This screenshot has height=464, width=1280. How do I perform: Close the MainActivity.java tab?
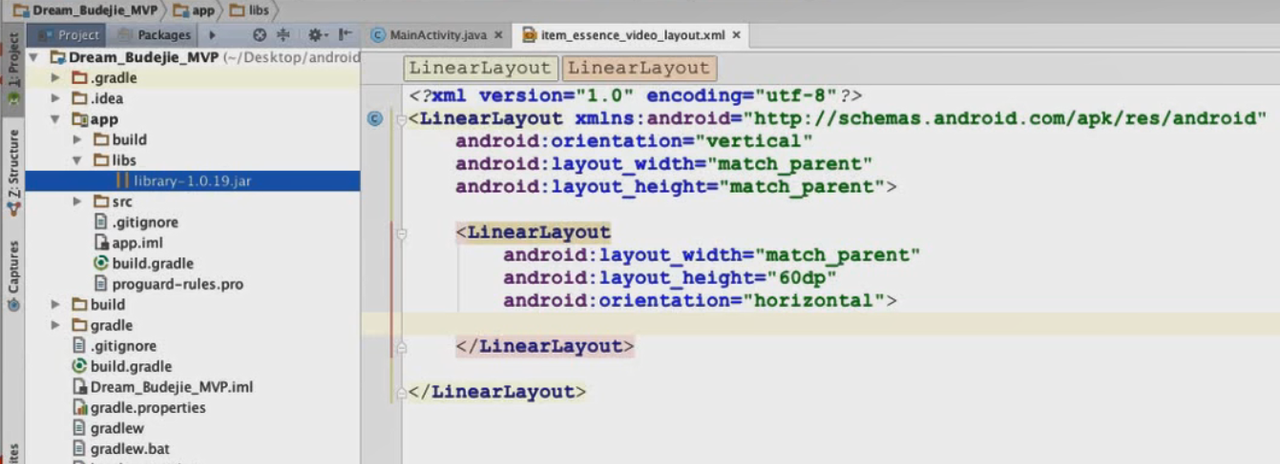point(500,35)
